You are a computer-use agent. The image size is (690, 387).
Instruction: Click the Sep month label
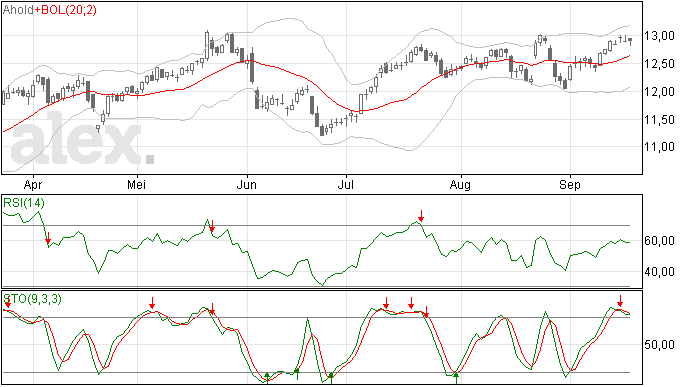(x=569, y=185)
